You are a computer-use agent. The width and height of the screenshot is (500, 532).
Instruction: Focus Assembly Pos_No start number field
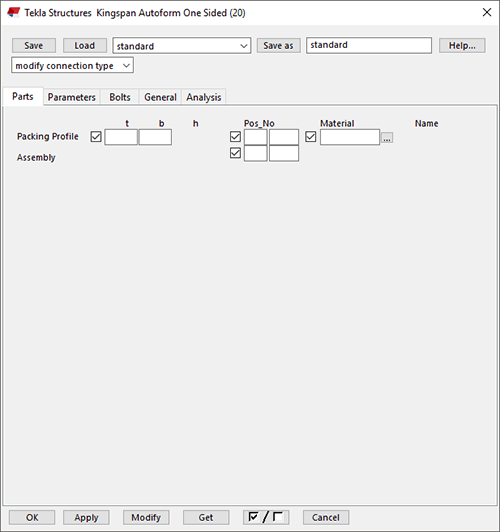(x=284, y=153)
